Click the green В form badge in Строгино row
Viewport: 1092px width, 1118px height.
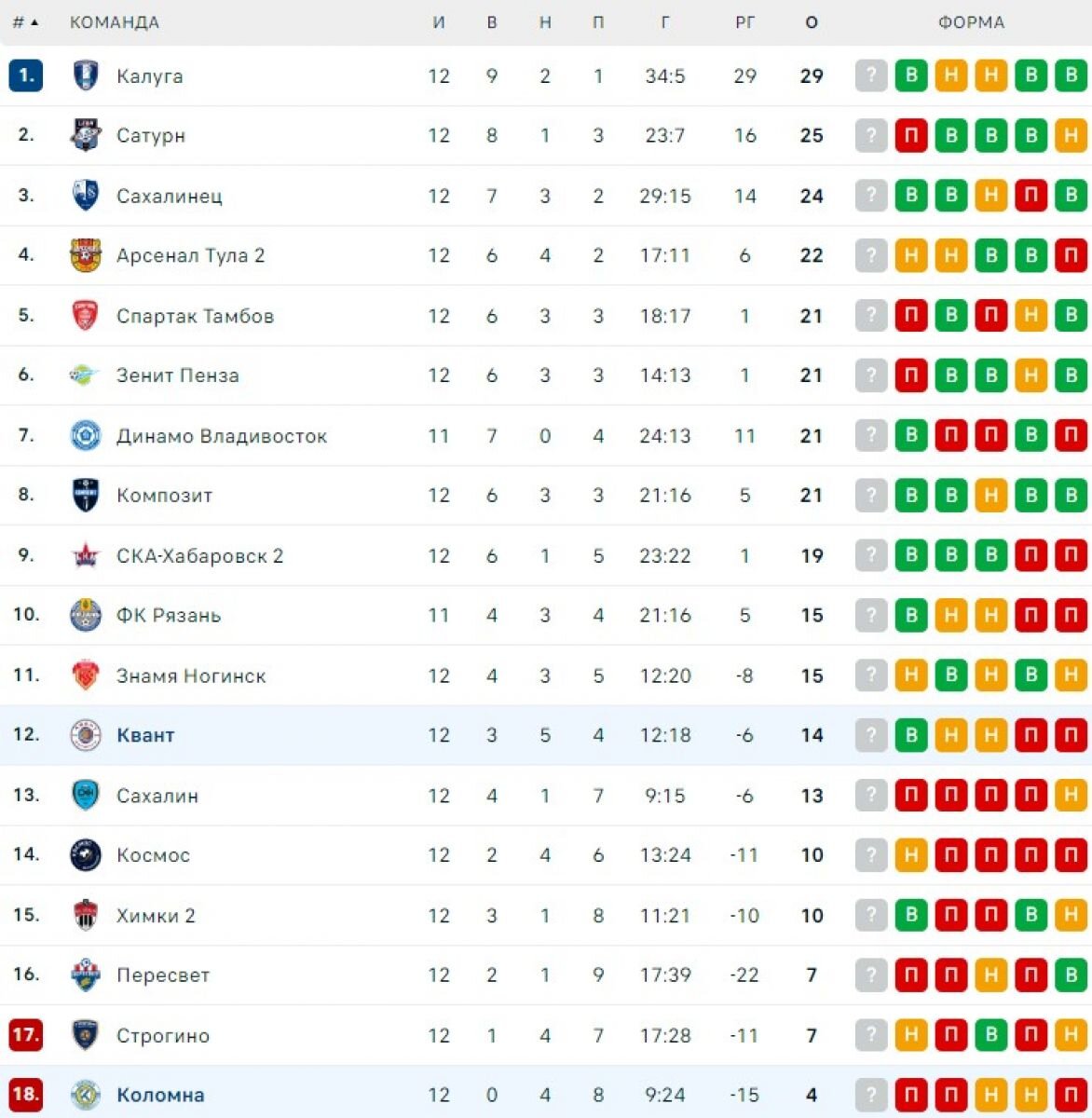991,1035
